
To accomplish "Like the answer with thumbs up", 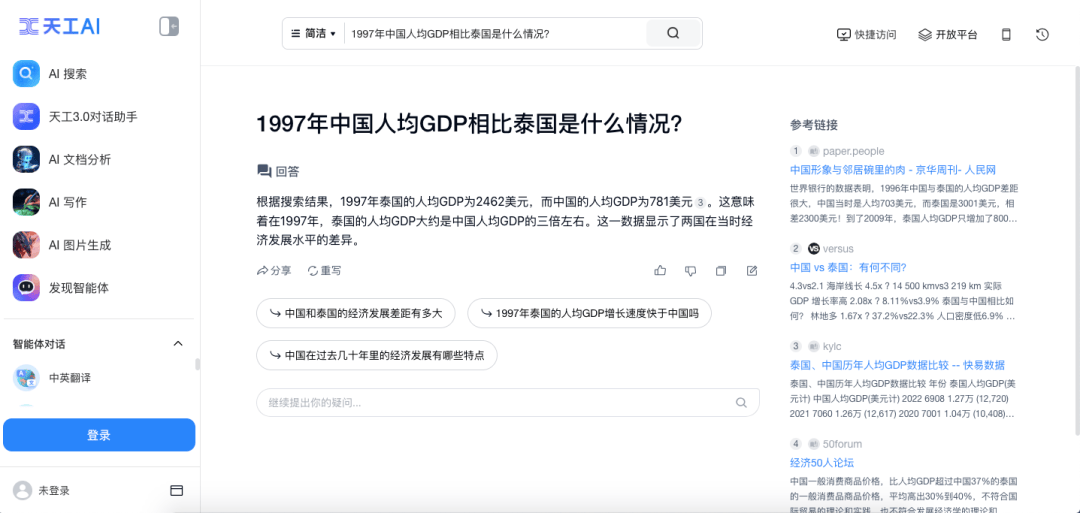I will coord(660,271).
